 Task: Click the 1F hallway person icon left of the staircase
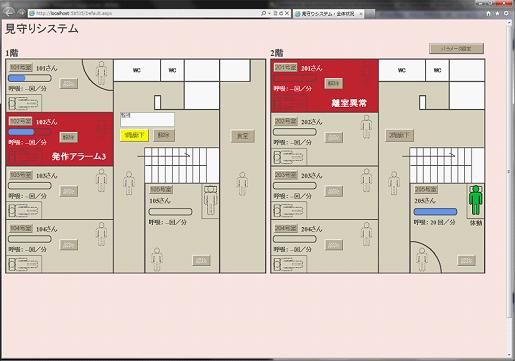pos(129,183)
